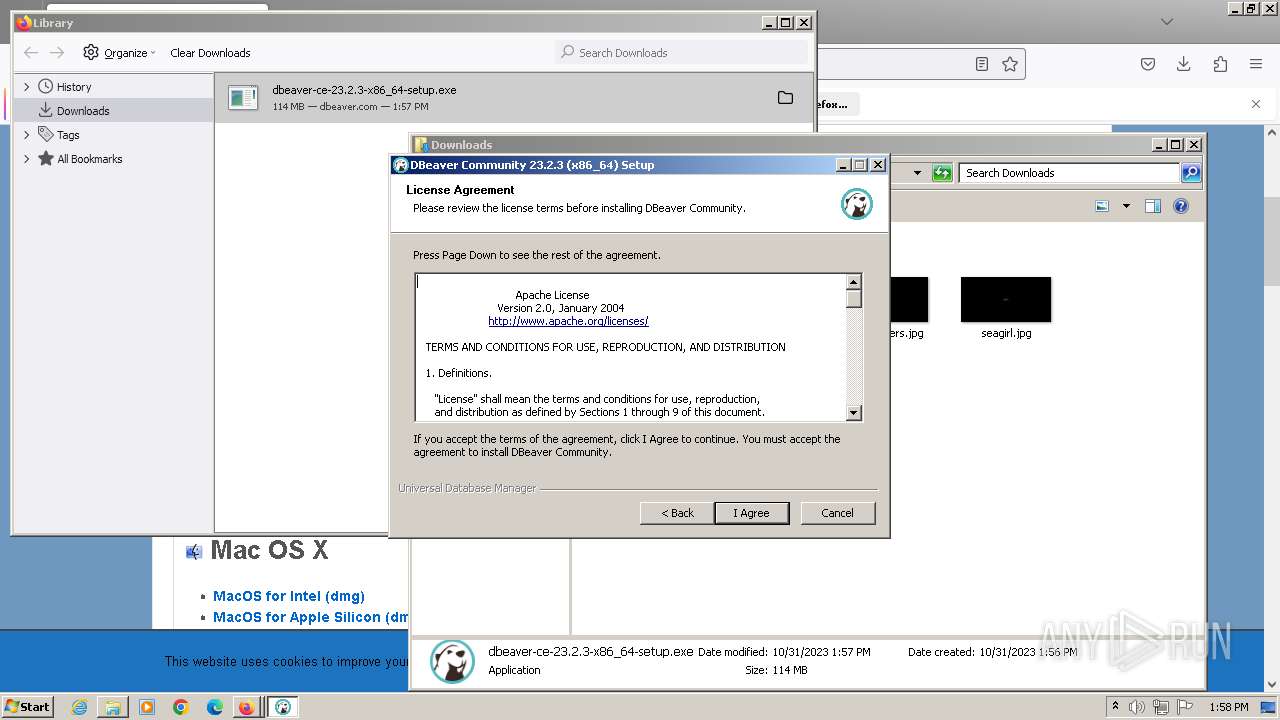Launch Internet Explorer from taskbar
This screenshot has width=1280, height=720.
pos(79,707)
